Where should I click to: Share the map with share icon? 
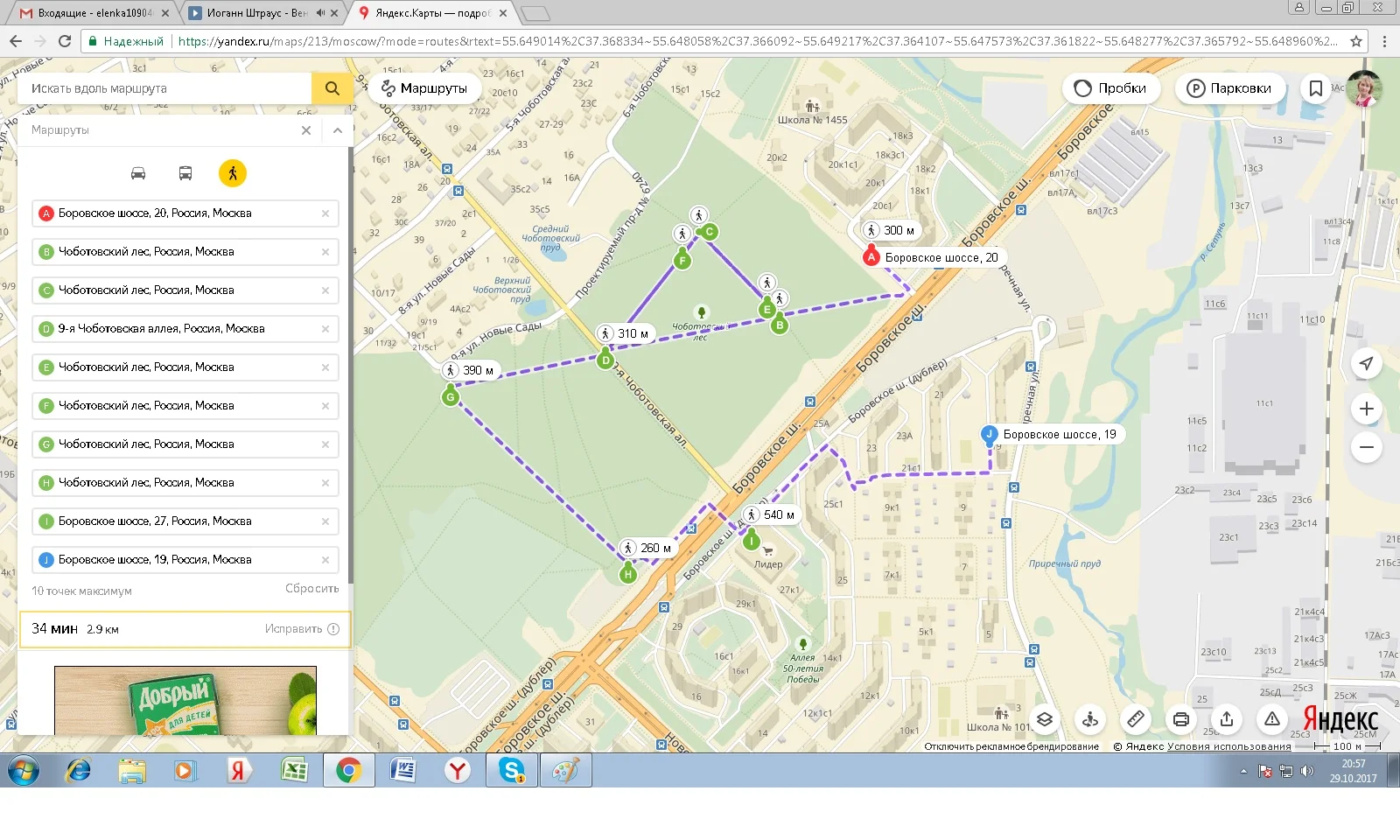point(1227,719)
